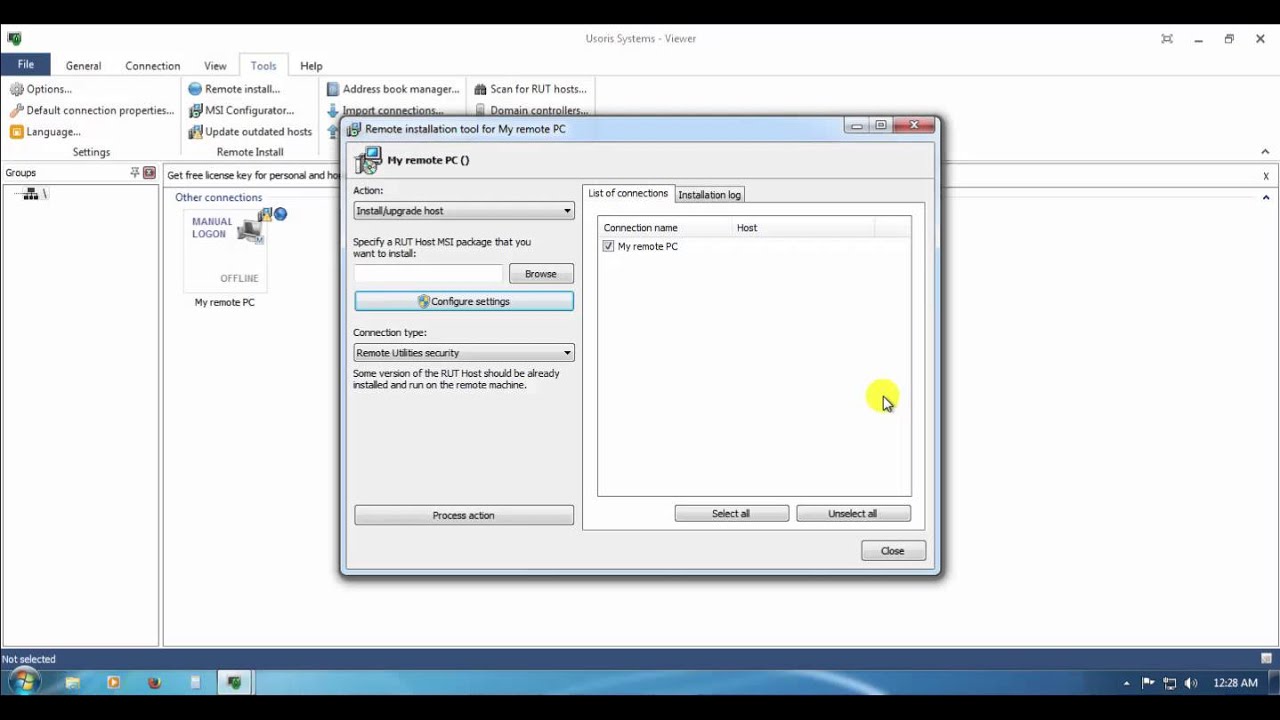Click the pin icon in Groups panel
This screenshot has width=1280, height=720.
coord(135,173)
